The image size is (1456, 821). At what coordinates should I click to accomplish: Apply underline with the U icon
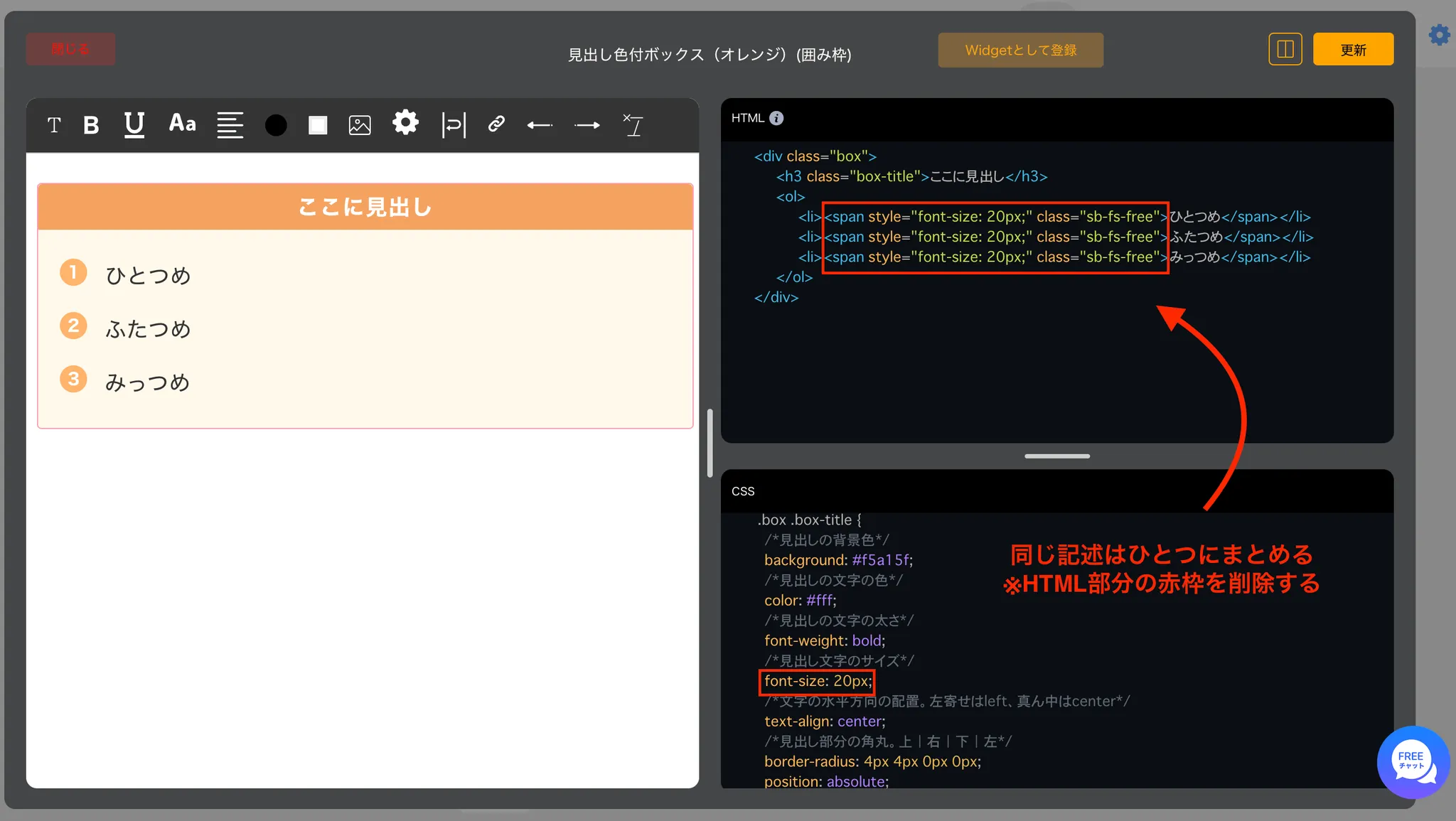click(x=134, y=125)
